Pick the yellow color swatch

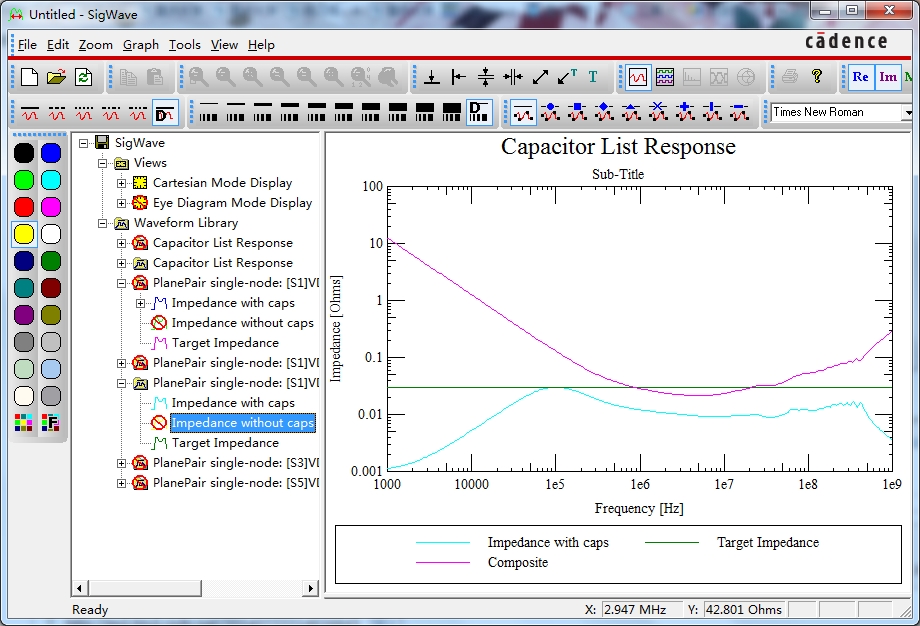(x=24, y=234)
